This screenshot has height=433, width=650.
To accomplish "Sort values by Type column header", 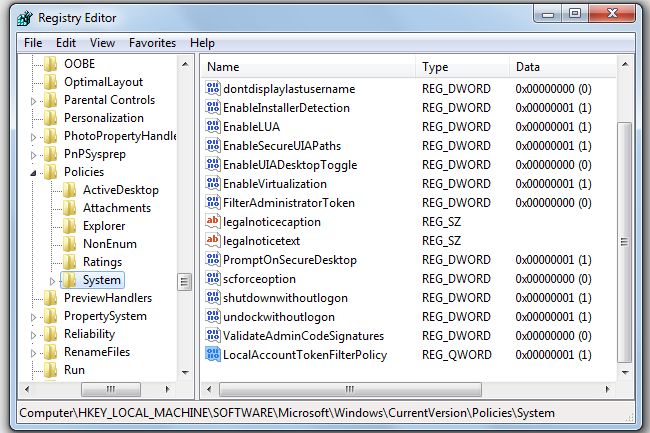I will click(462, 67).
